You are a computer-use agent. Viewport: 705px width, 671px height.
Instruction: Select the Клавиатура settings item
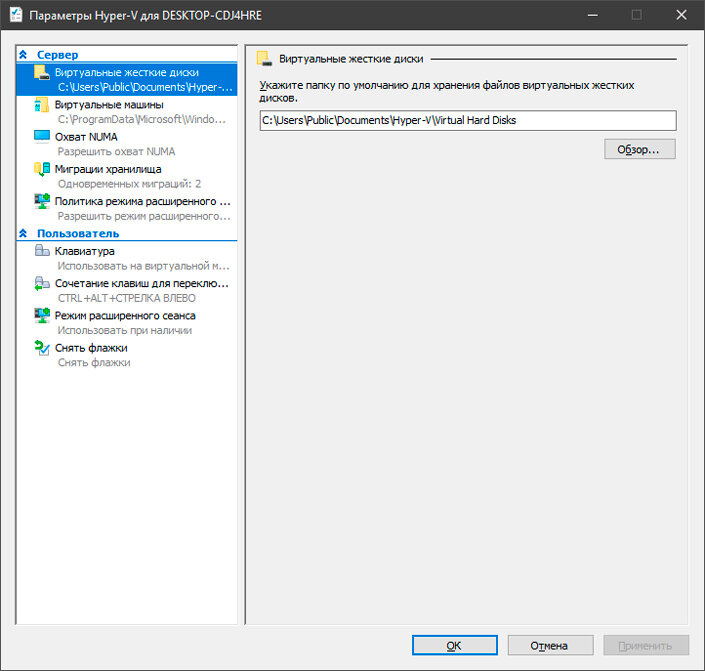[127, 258]
